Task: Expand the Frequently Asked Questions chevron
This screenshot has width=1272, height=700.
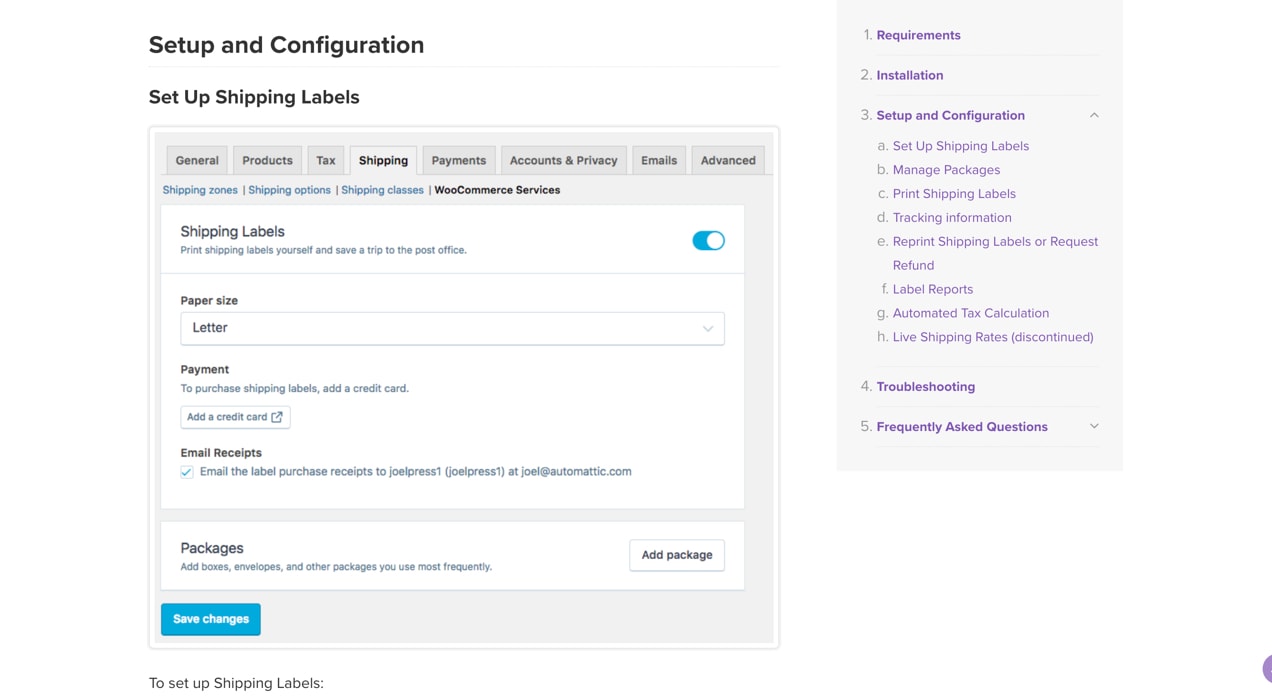Action: tap(1094, 426)
